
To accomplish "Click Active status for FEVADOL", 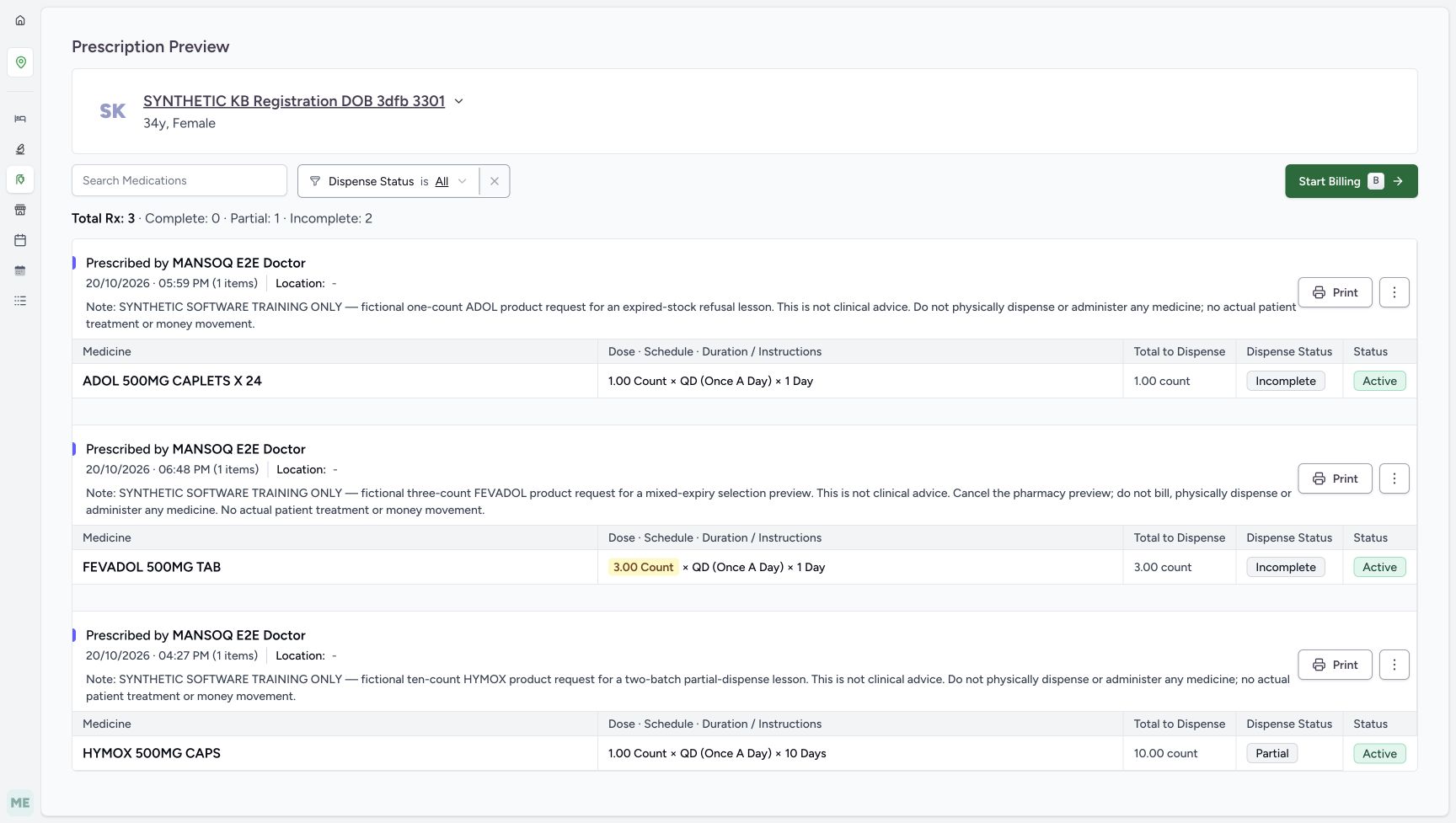I will [1379, 567].
